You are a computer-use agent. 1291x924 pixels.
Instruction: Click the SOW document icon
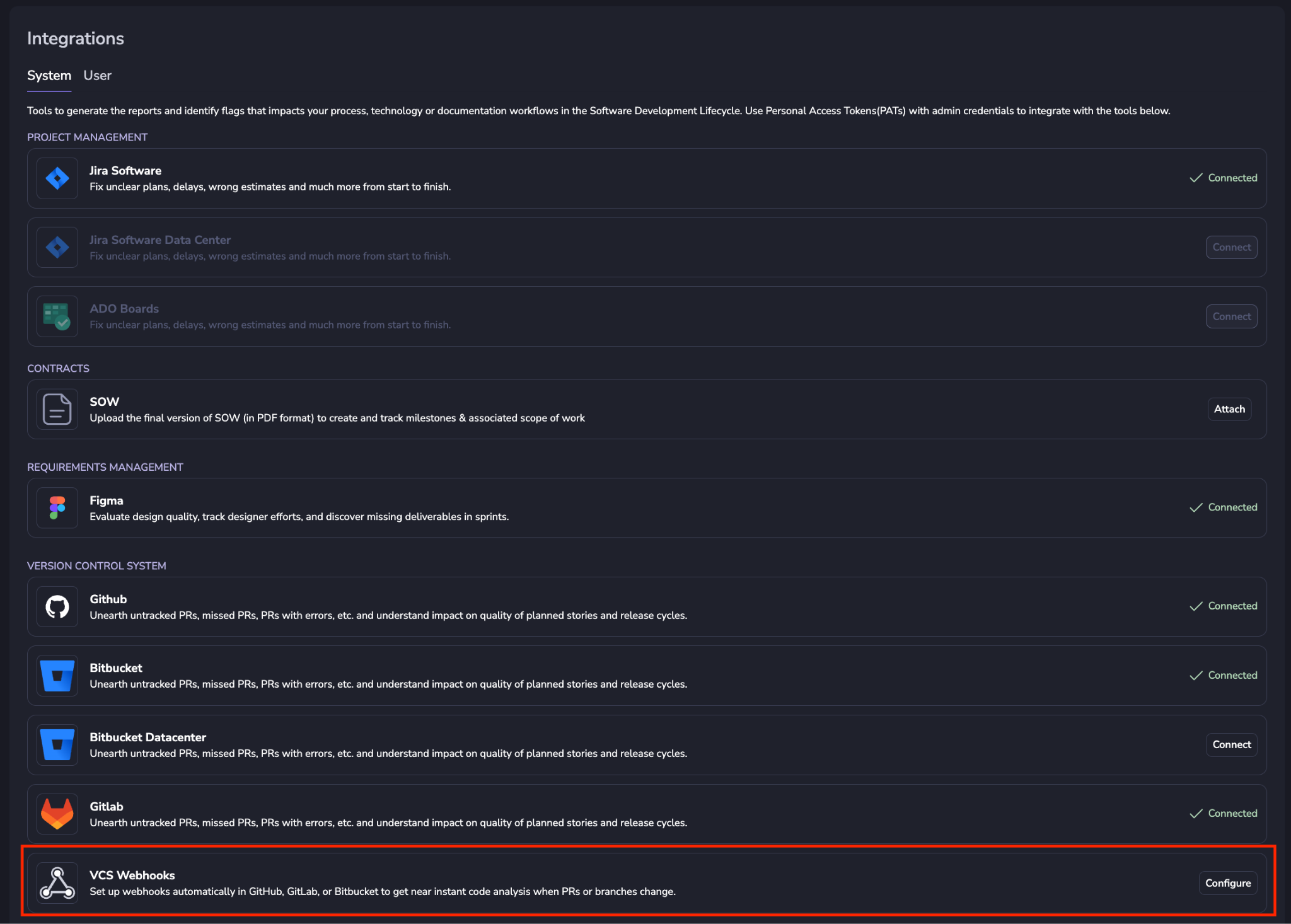57,410
